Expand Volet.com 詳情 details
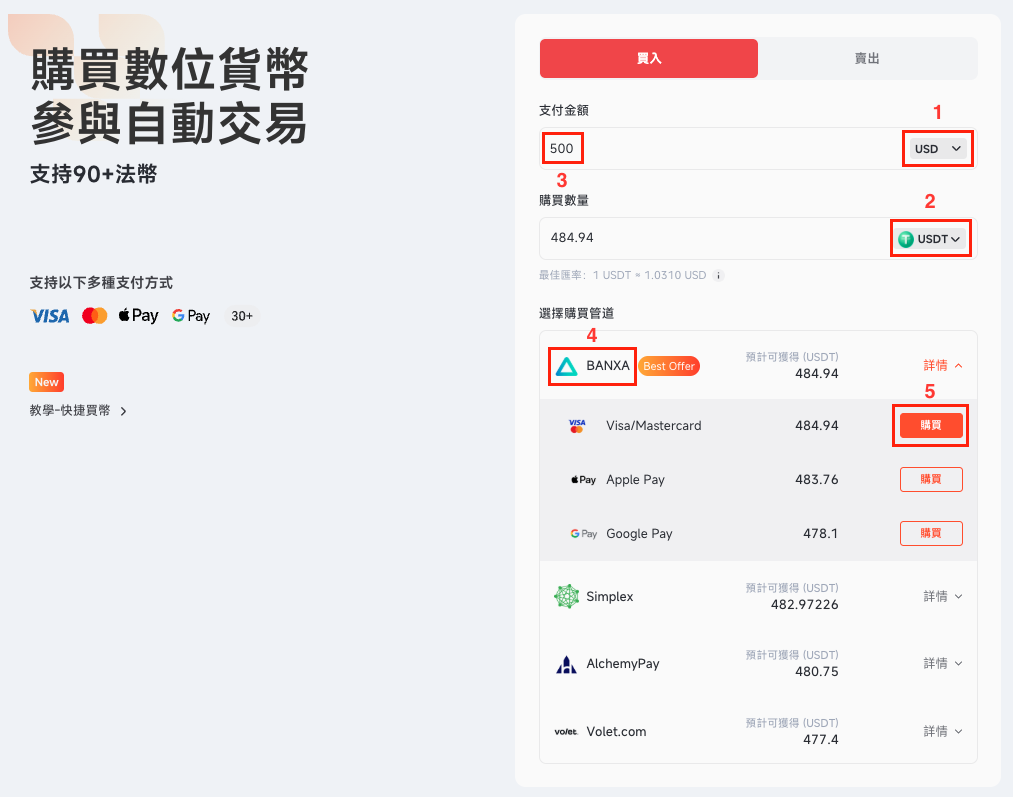Viewport: 1013px width, 797px height. (943, 731)
